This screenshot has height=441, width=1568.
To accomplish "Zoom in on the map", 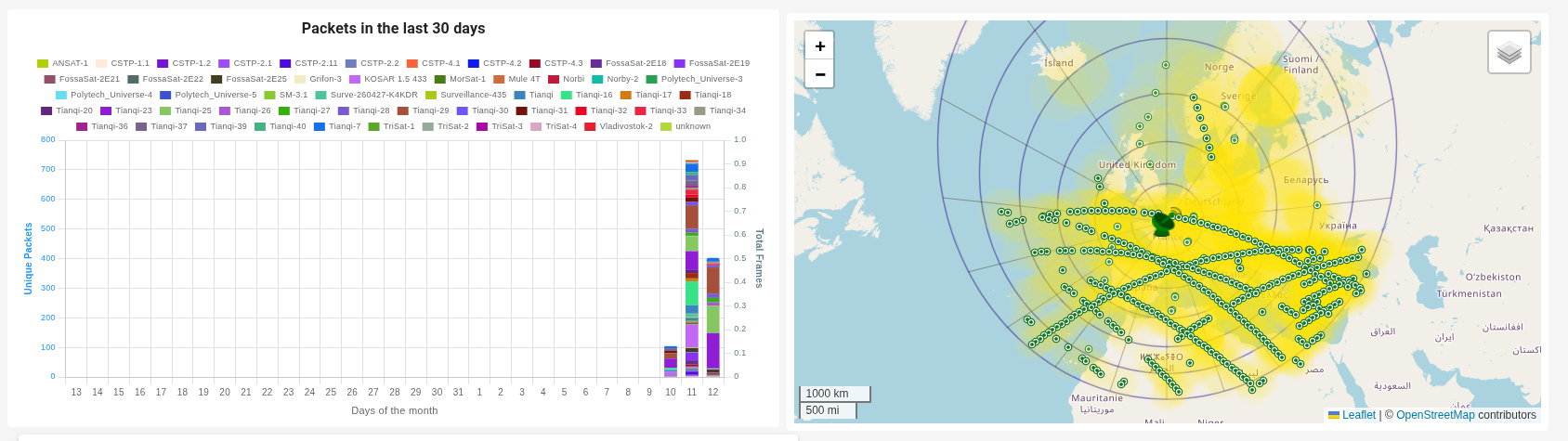I will point(819,45).
